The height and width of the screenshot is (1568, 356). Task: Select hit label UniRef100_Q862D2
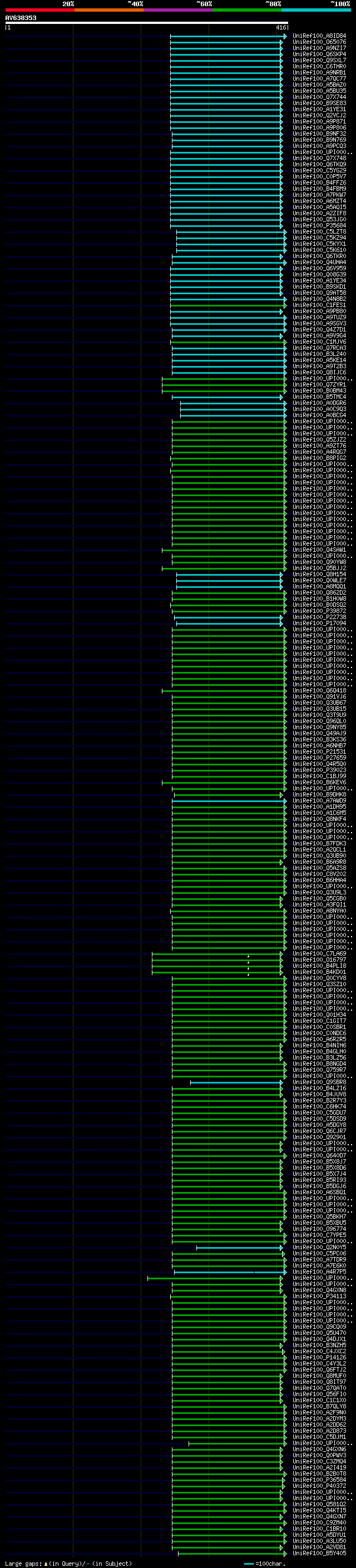coord(319,593)
